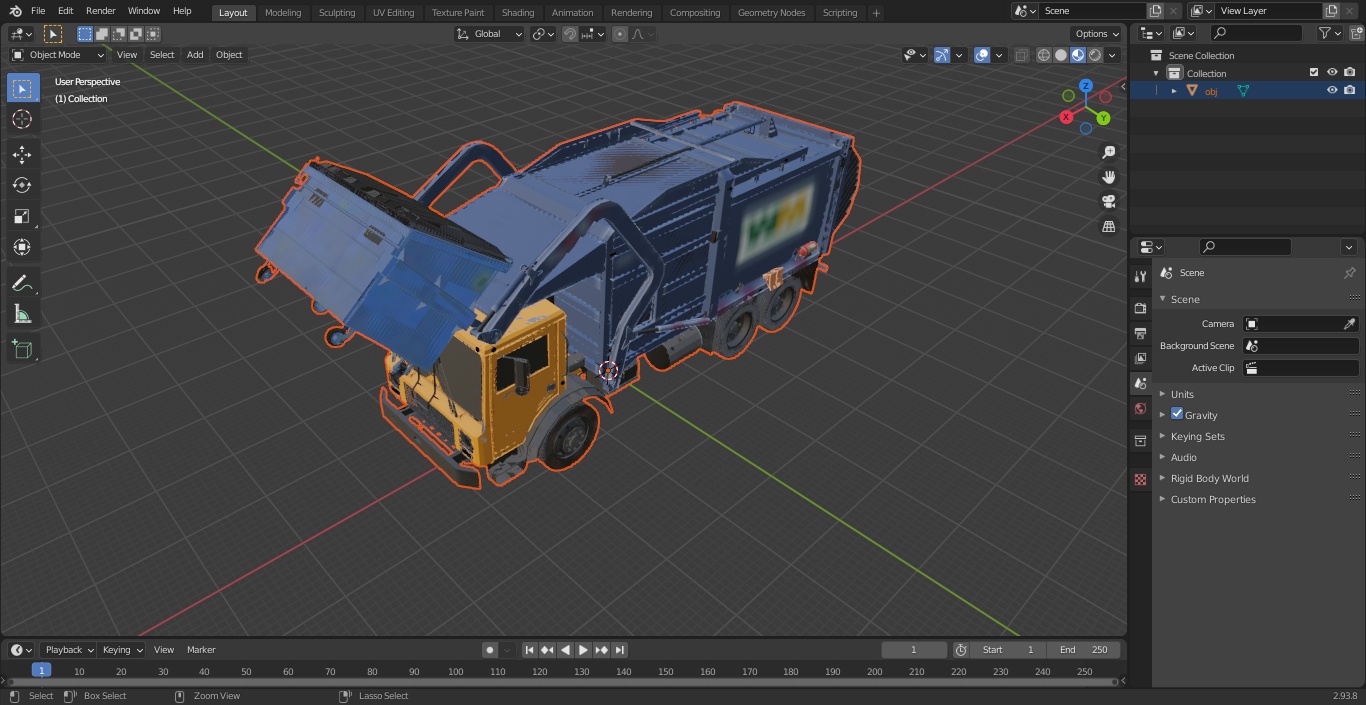Image resolution: width=1366 pixels, height=705 pixels.
Task: Open the World properties tab
Action: (1140, 408)
